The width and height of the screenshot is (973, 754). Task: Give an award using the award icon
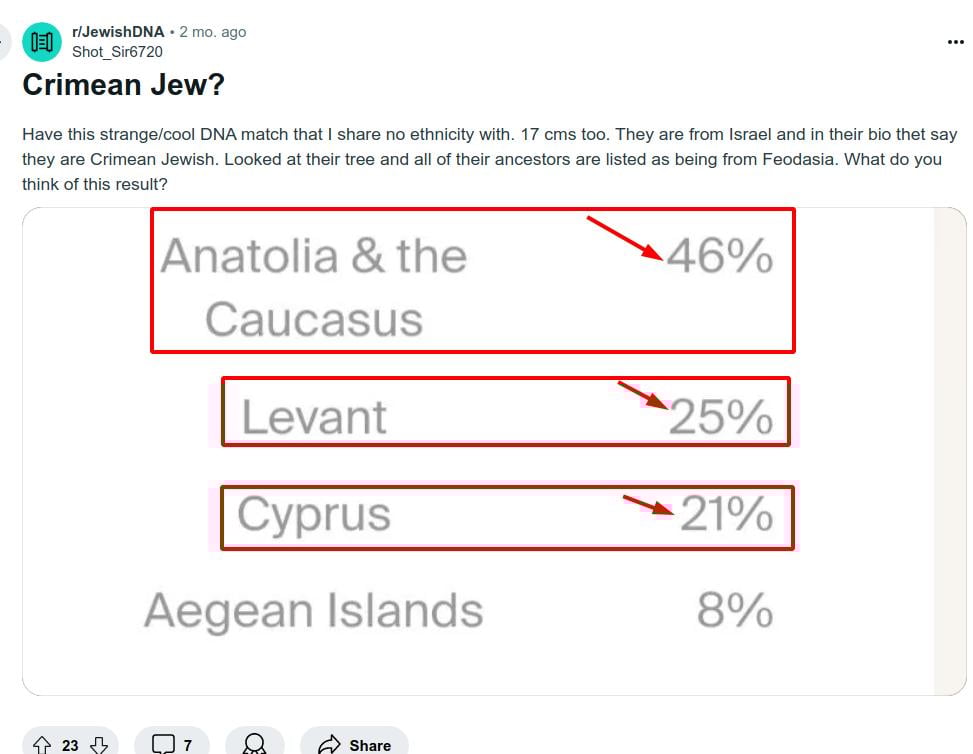click(254, 743)
